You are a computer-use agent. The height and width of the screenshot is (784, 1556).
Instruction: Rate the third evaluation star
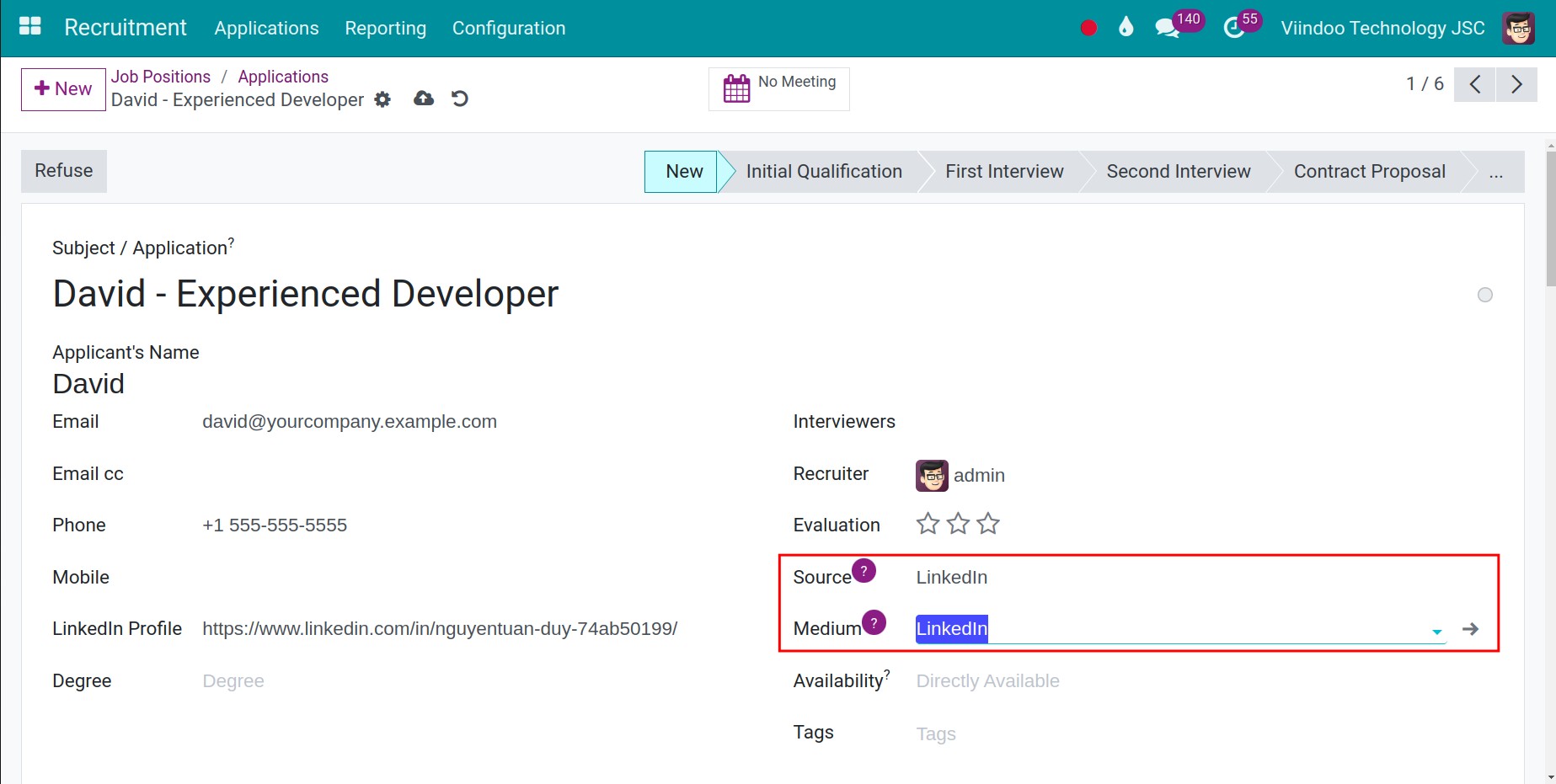click(x=988, y=523)
